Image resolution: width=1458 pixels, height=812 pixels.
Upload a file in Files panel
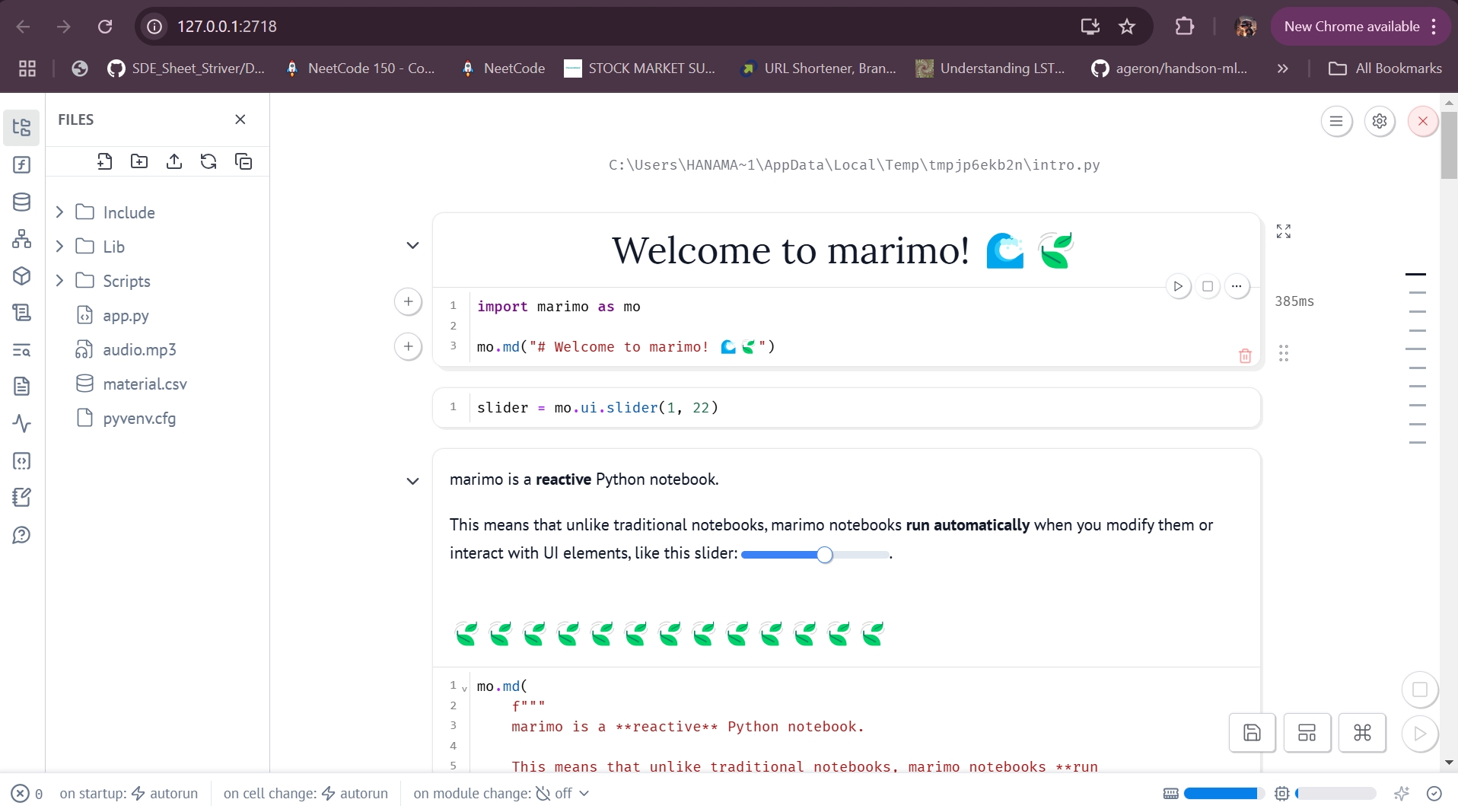pos(174,161)
